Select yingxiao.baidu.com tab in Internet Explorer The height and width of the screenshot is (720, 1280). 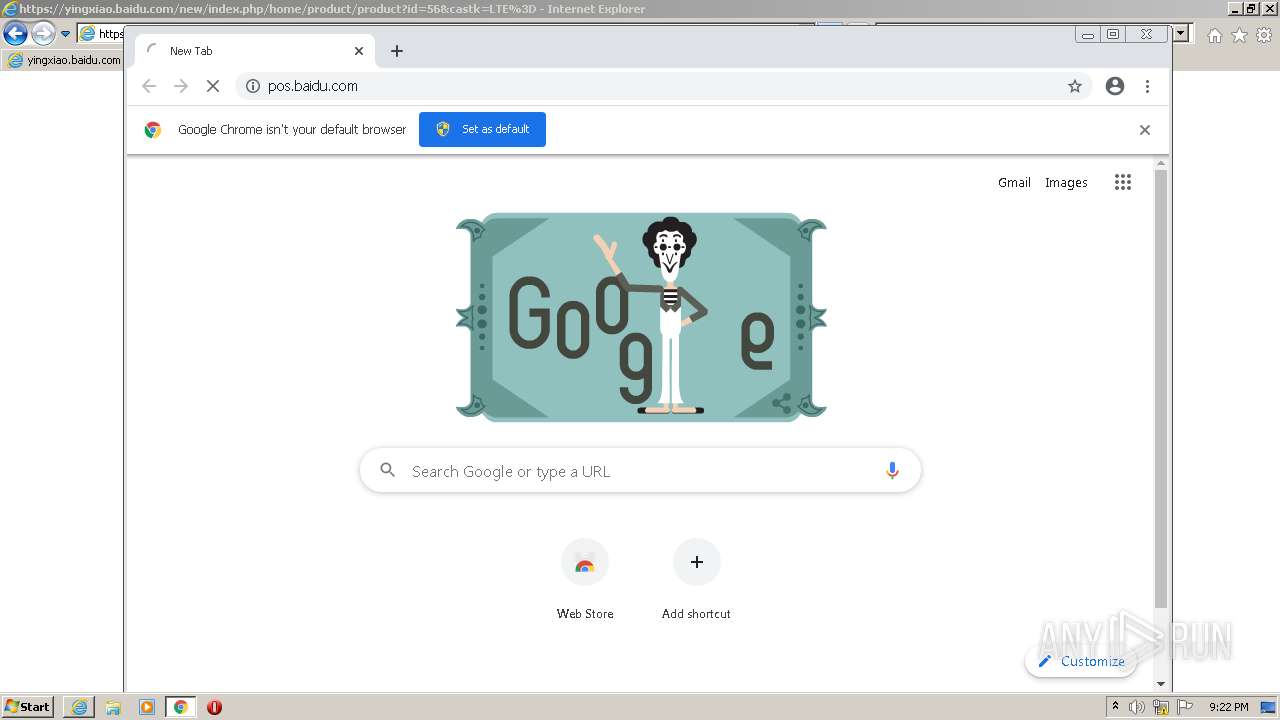coord(64,60)
